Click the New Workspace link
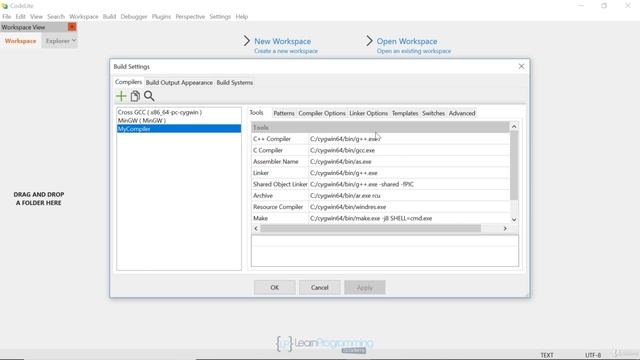 coord(282,41)
